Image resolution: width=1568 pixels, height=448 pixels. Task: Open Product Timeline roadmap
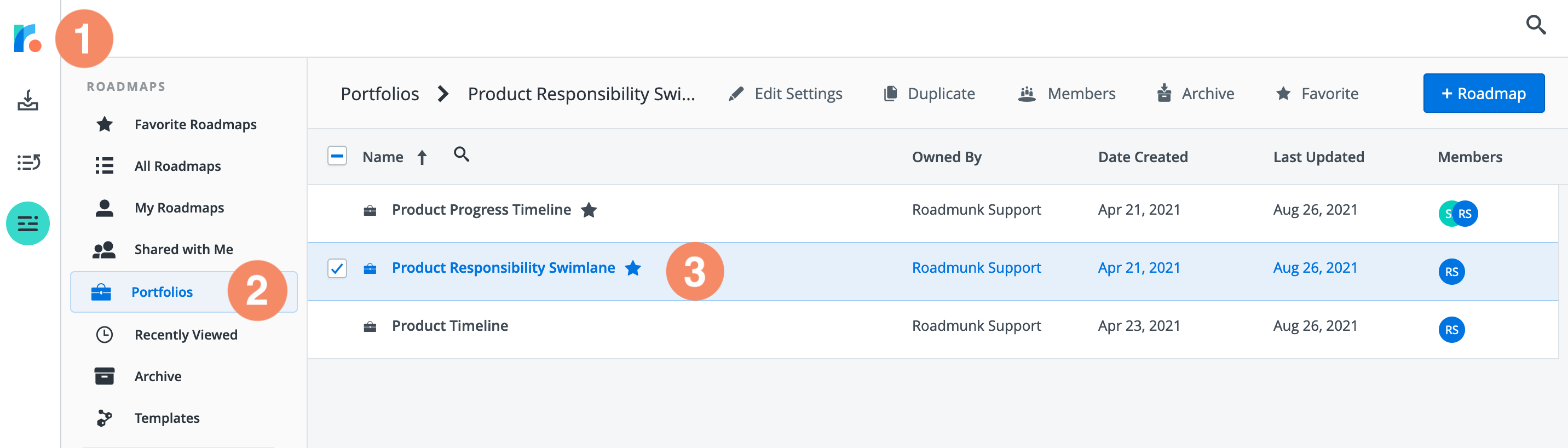click(x=450, y=326)
